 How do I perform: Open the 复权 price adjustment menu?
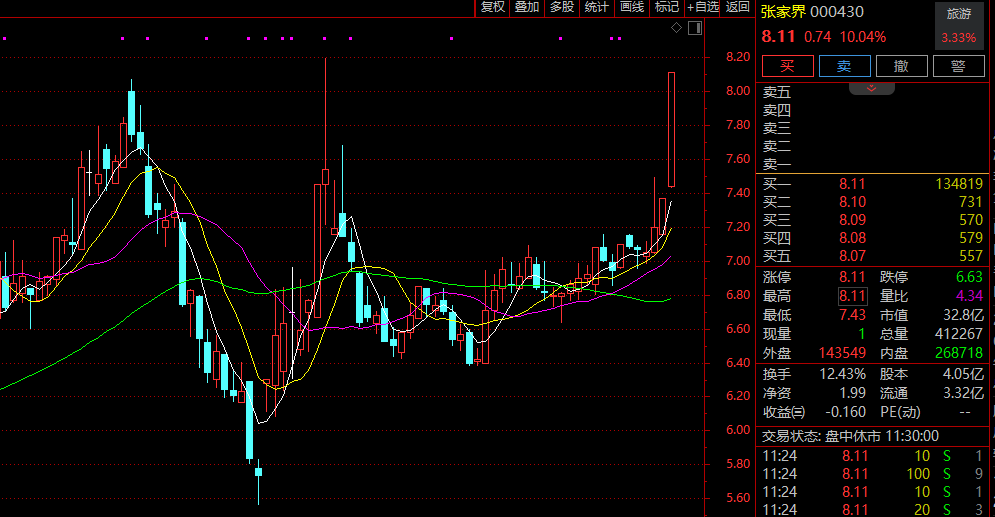492,7
